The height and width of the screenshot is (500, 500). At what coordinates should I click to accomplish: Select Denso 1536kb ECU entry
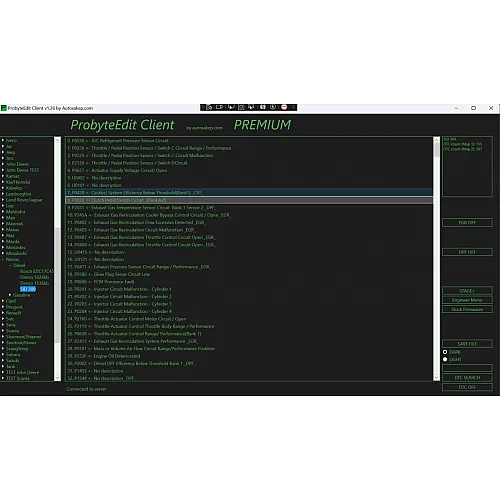[34, 283]
